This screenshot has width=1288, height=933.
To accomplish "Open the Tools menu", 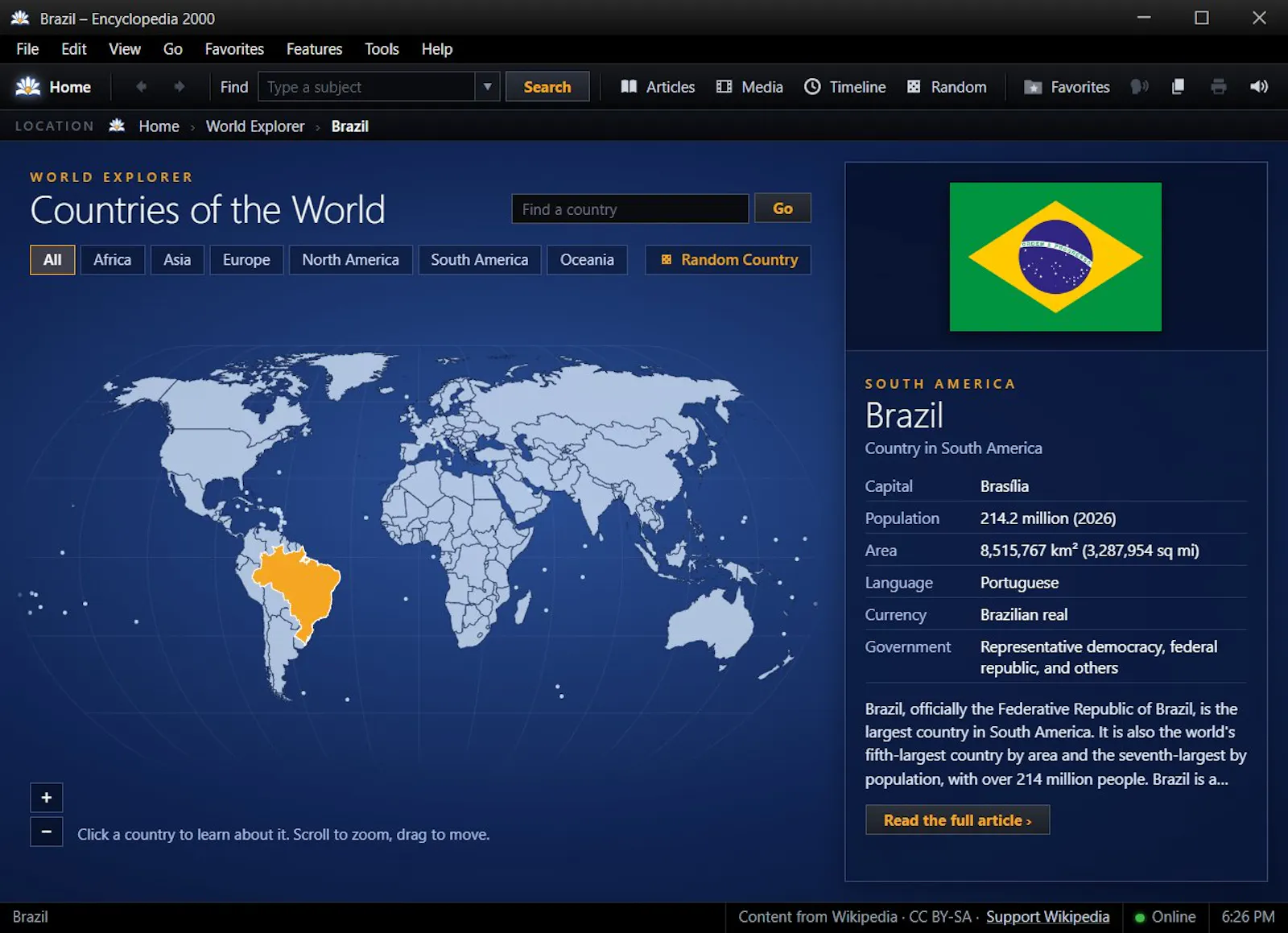I will pyautogui.click(x=382, y=49).
